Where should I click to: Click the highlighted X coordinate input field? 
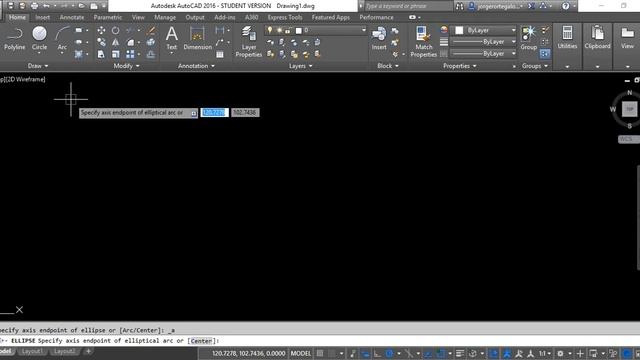click(x=214, y=113)
